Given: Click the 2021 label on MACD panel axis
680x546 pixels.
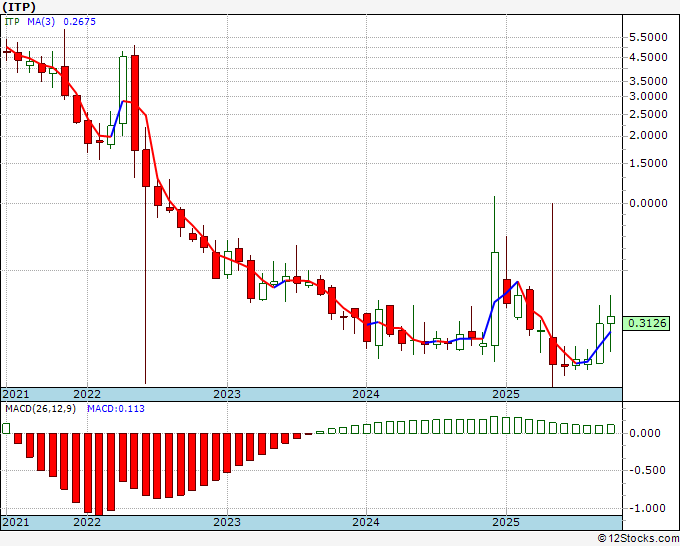Looking at the screenshot, I should pyautogui.click(x=16, y=522).
